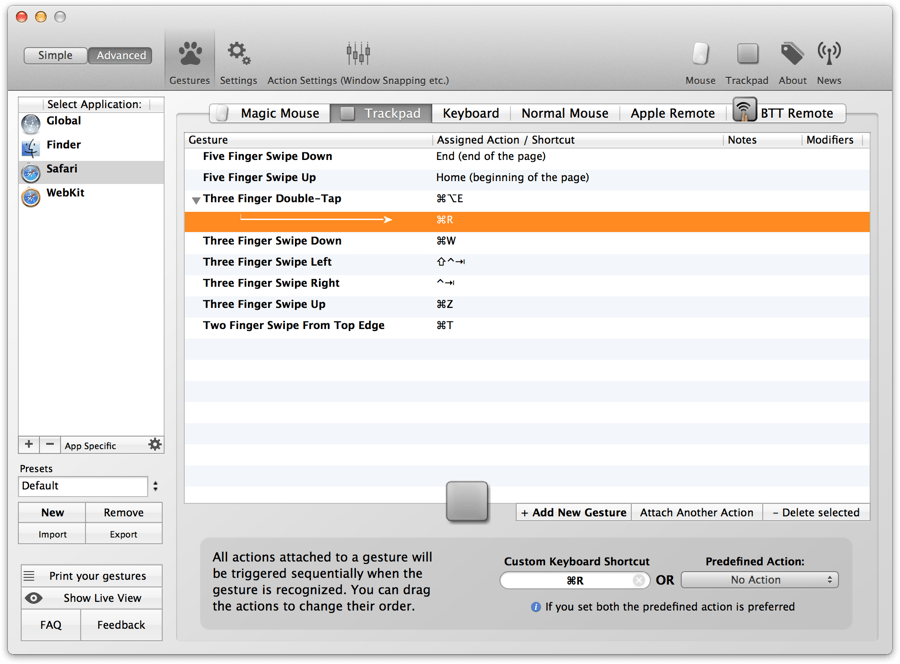The height and width of the screenshot is (664, 900).
Task: Click the Notes column header
Action: [762, 140]
